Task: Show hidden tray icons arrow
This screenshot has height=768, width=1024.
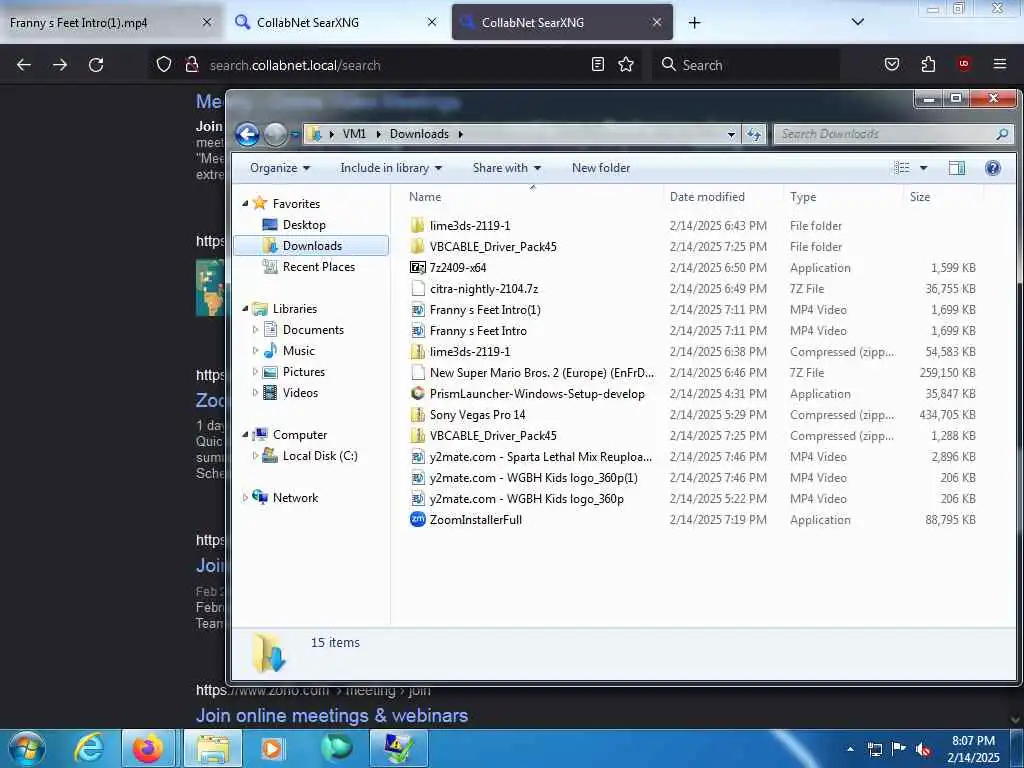Action: 850,749
